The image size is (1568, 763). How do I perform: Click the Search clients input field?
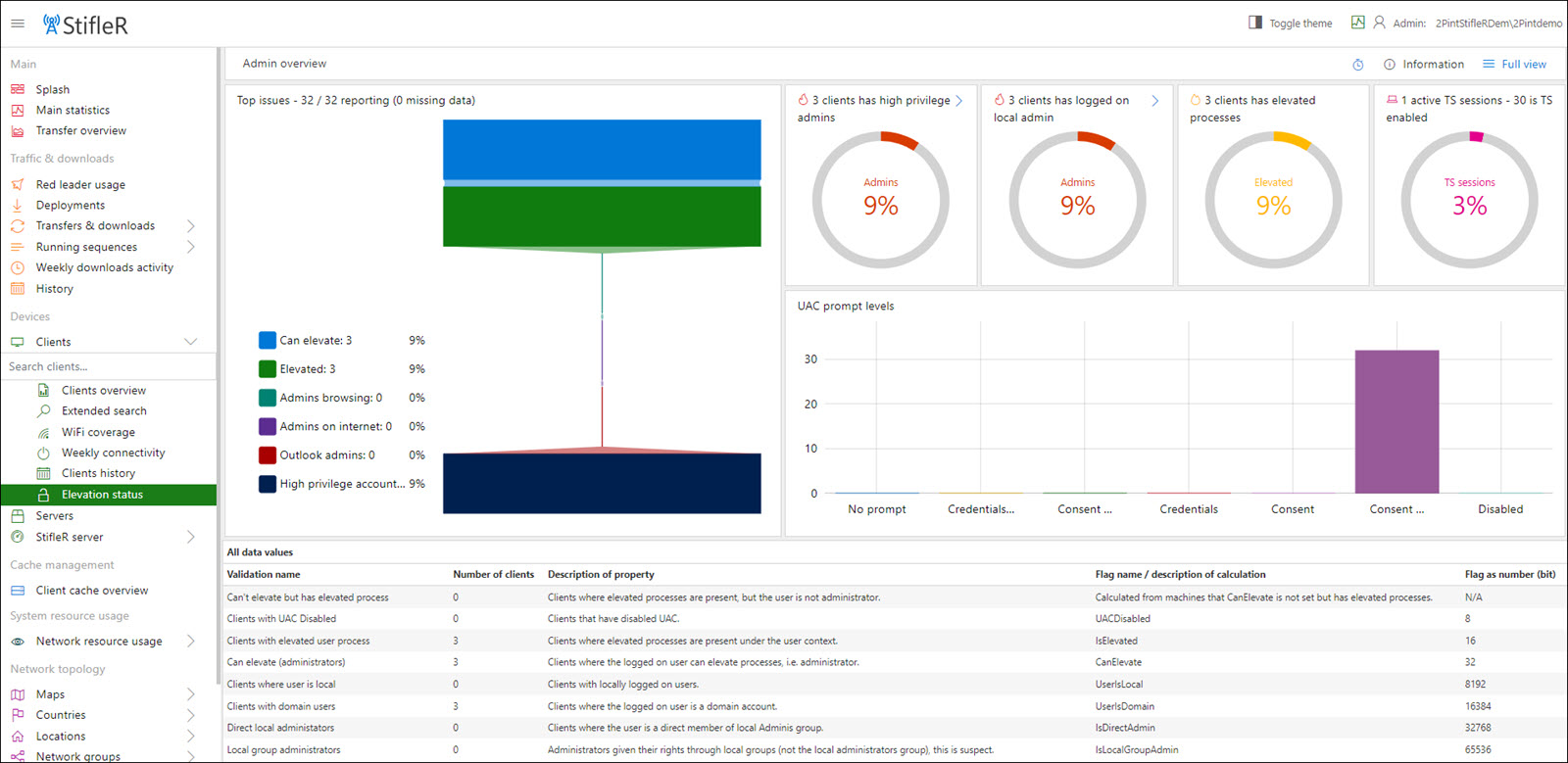(108, 366)
